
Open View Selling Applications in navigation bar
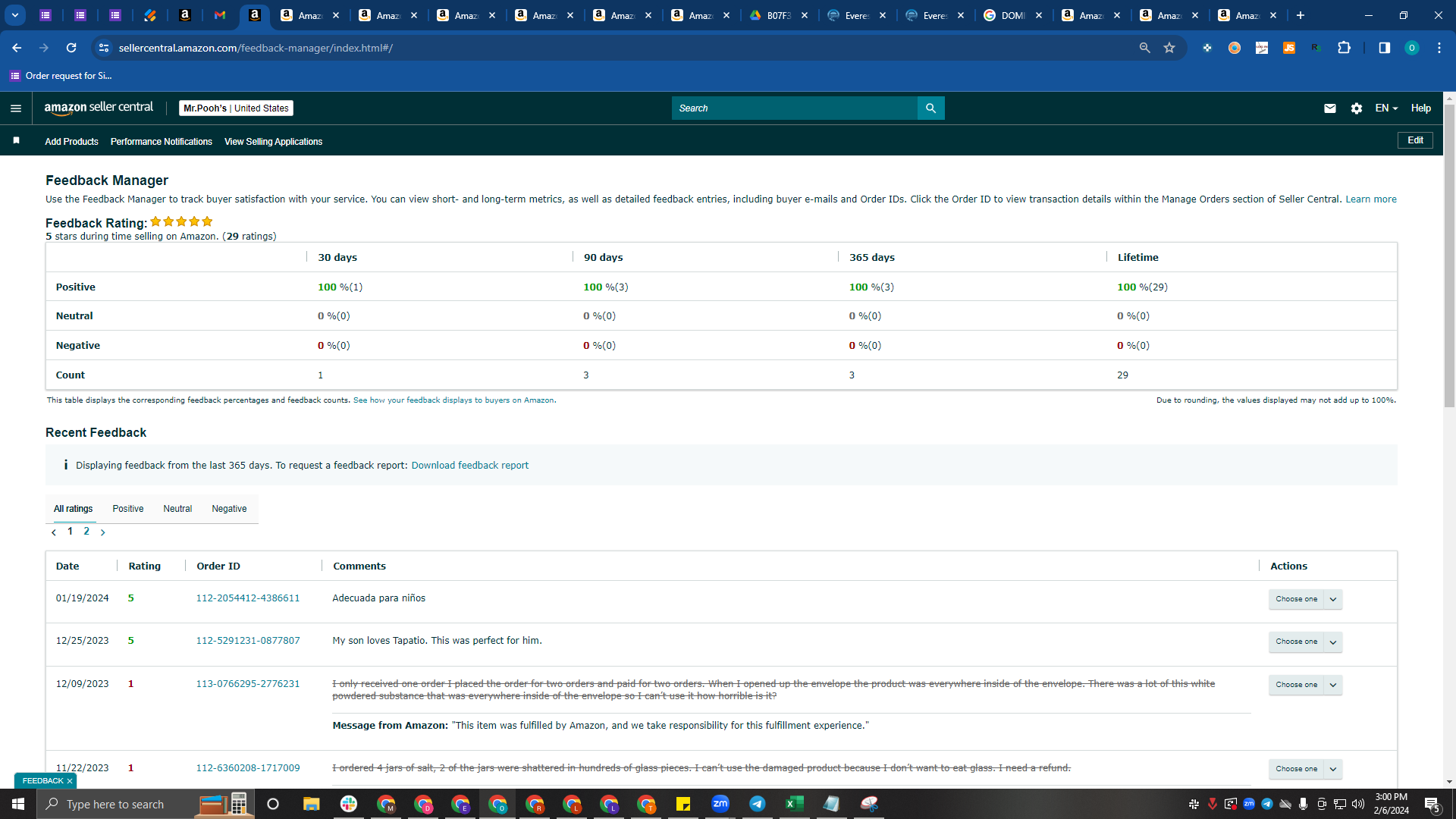coord(273,142)
